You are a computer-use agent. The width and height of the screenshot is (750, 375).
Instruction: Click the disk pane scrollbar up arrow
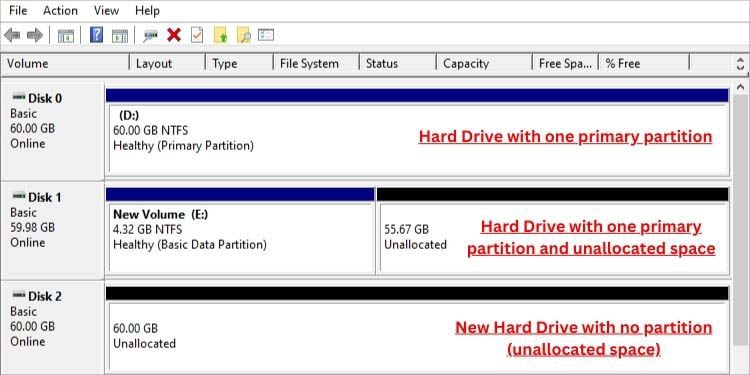[x=741, y=88]
